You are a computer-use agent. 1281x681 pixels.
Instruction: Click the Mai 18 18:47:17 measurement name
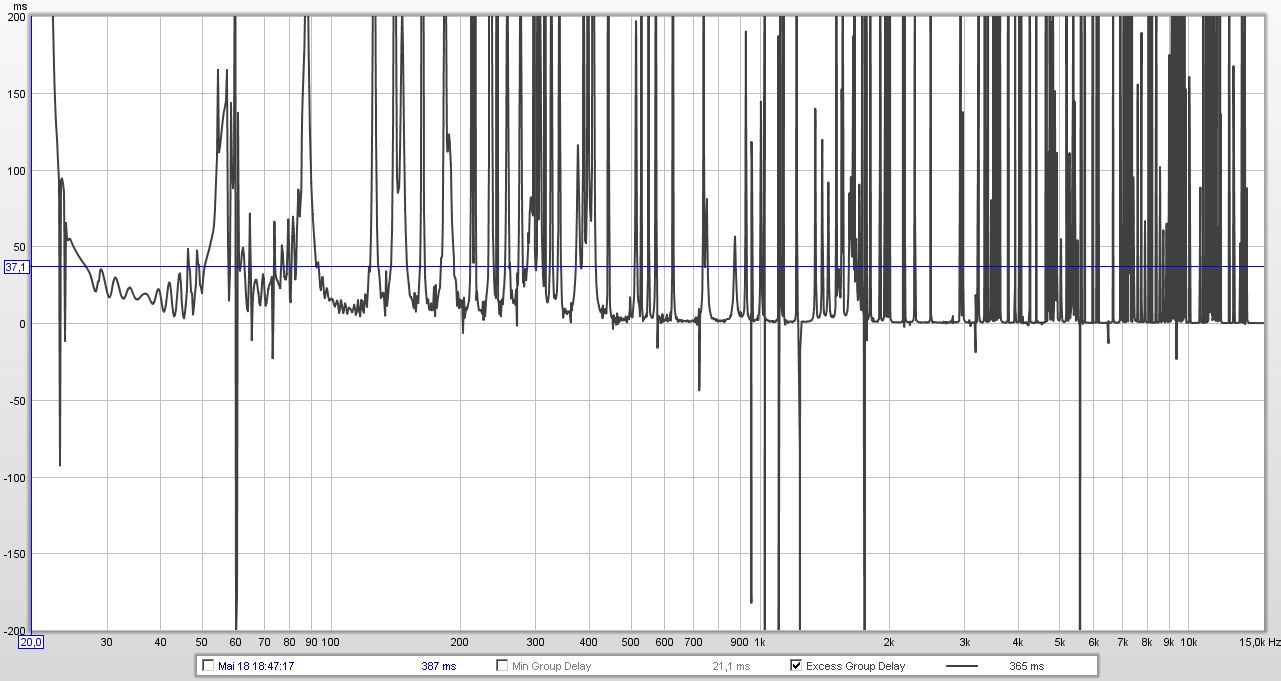255,666
